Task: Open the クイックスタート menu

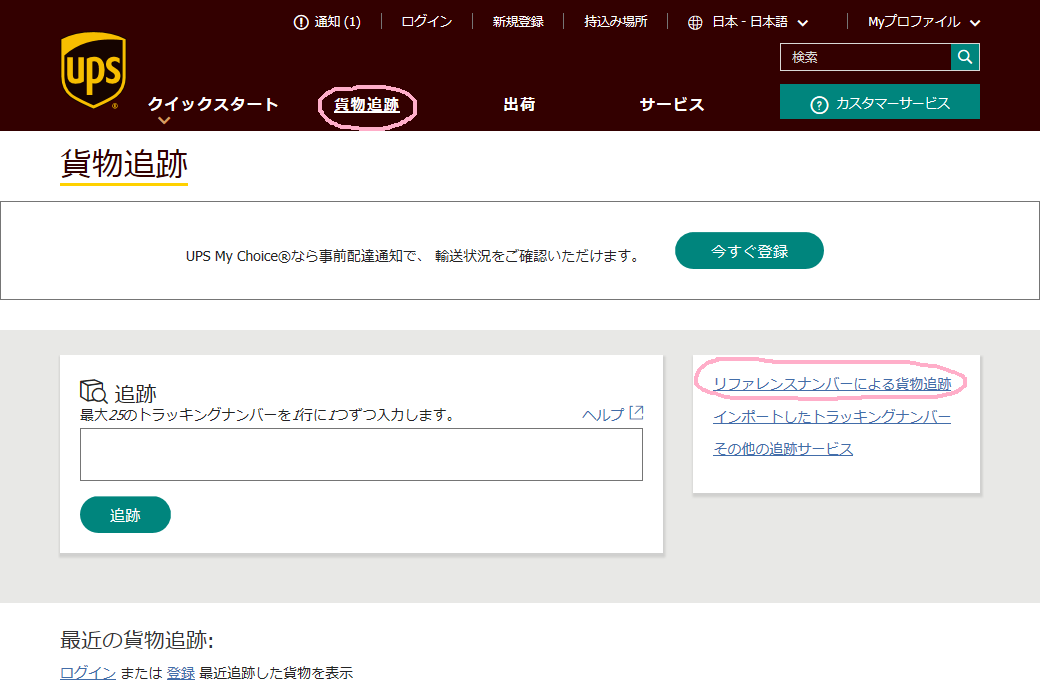Action: tap(213, 104)
